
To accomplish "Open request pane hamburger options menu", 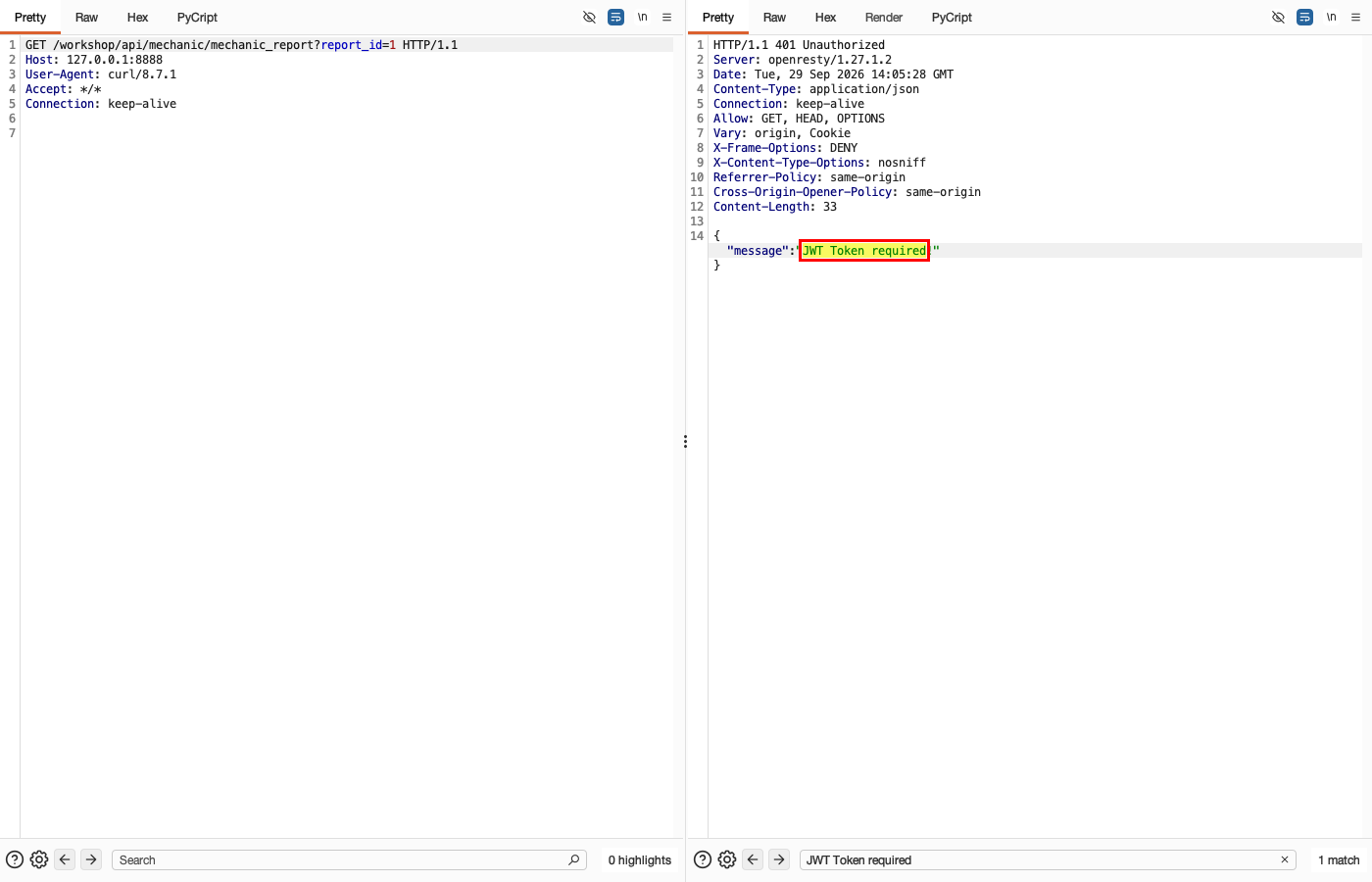I will click(x=667, y=18).
